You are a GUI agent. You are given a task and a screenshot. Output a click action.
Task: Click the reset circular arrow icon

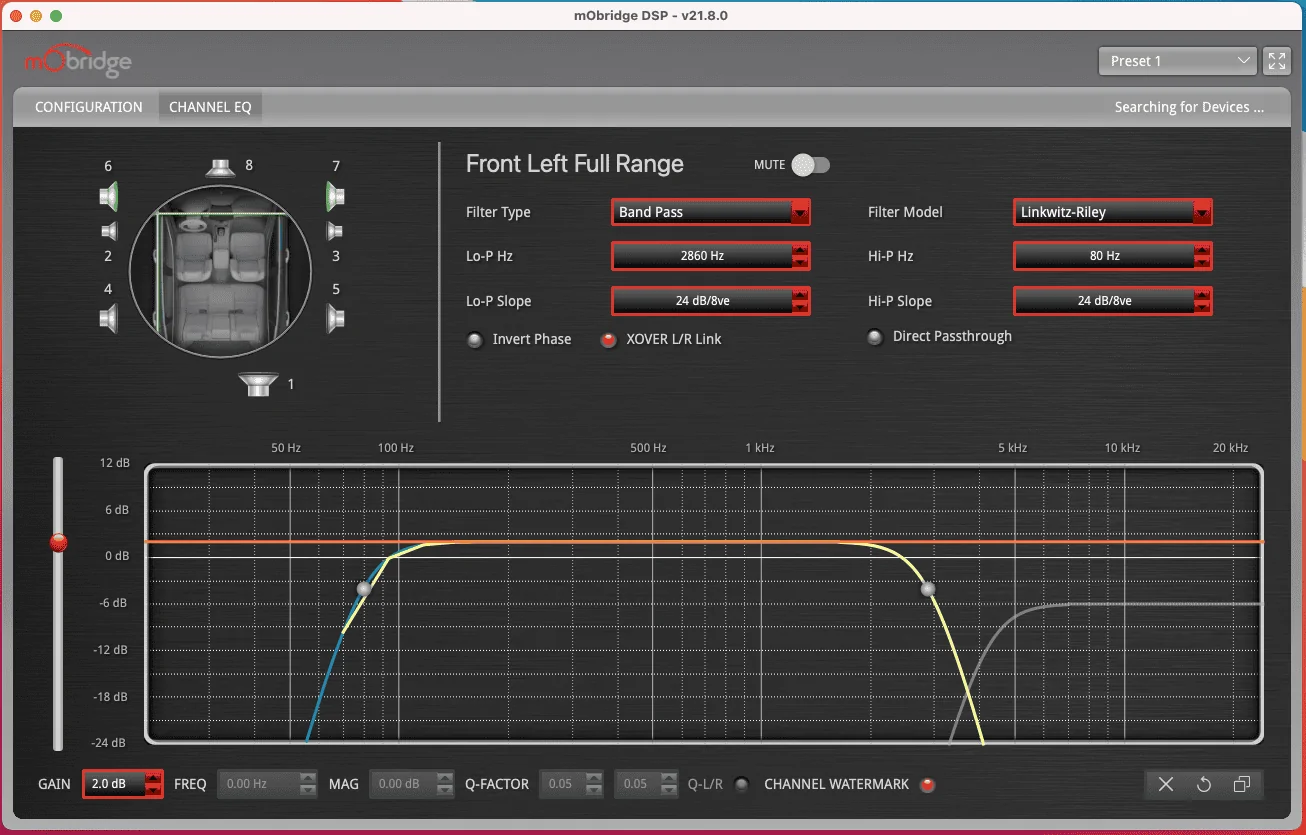[x=1204, y=784]
